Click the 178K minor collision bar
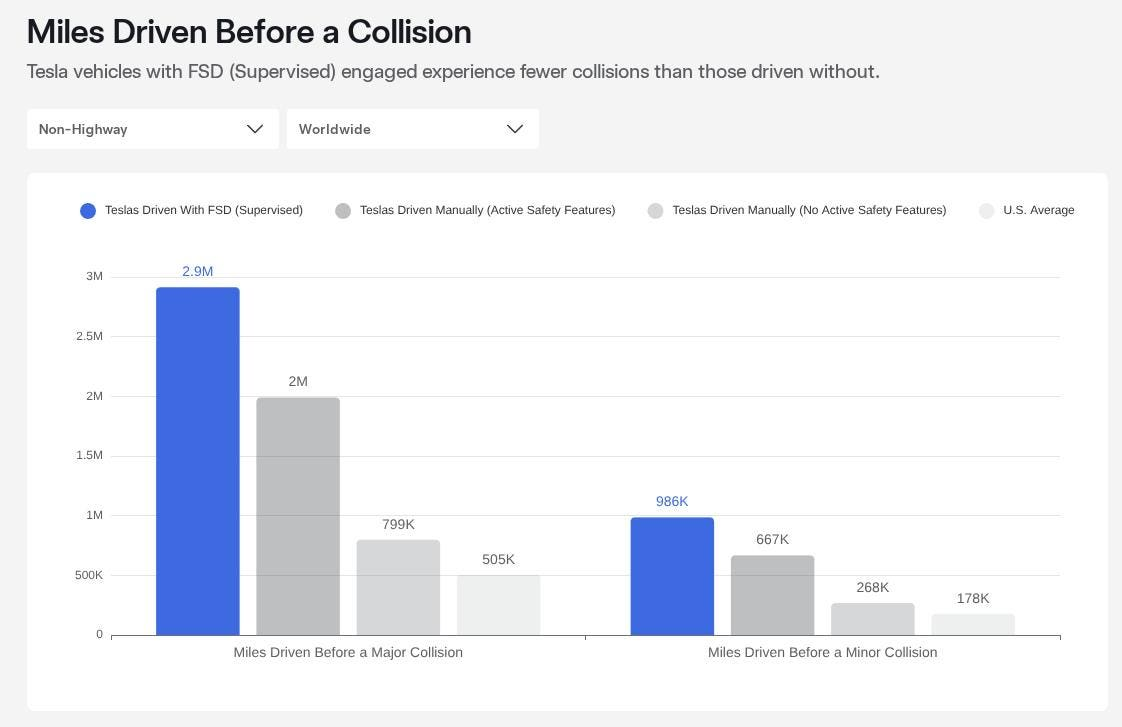This screenshot has height=727, width=1122. point(972,625)
